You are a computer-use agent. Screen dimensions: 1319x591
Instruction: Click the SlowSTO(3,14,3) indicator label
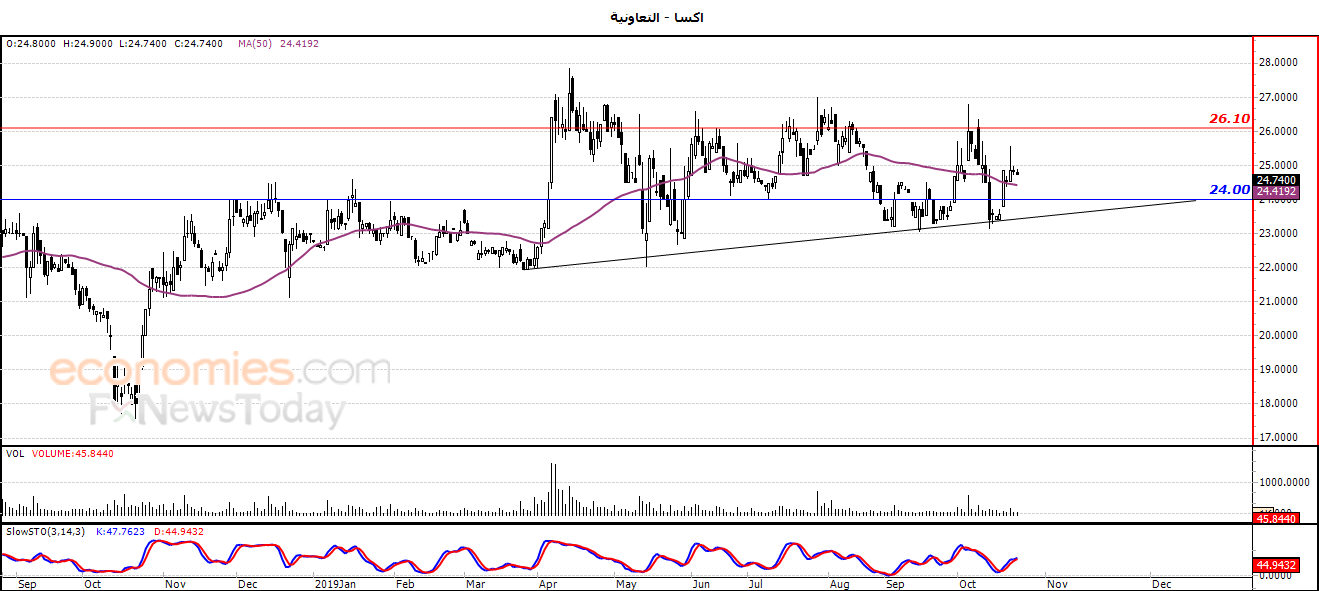click(44, 532)
